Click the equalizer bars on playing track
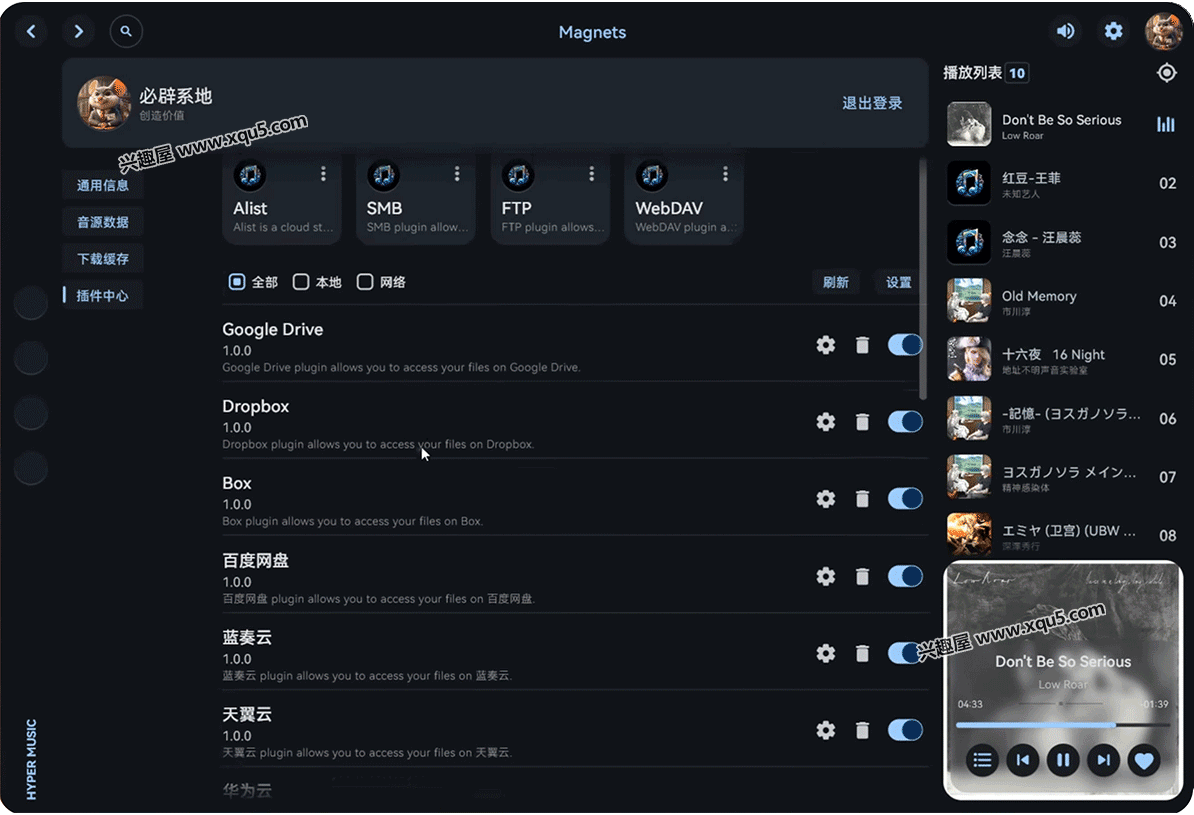The width and height of the screenshot is (1194, 815). [1166, 124]
